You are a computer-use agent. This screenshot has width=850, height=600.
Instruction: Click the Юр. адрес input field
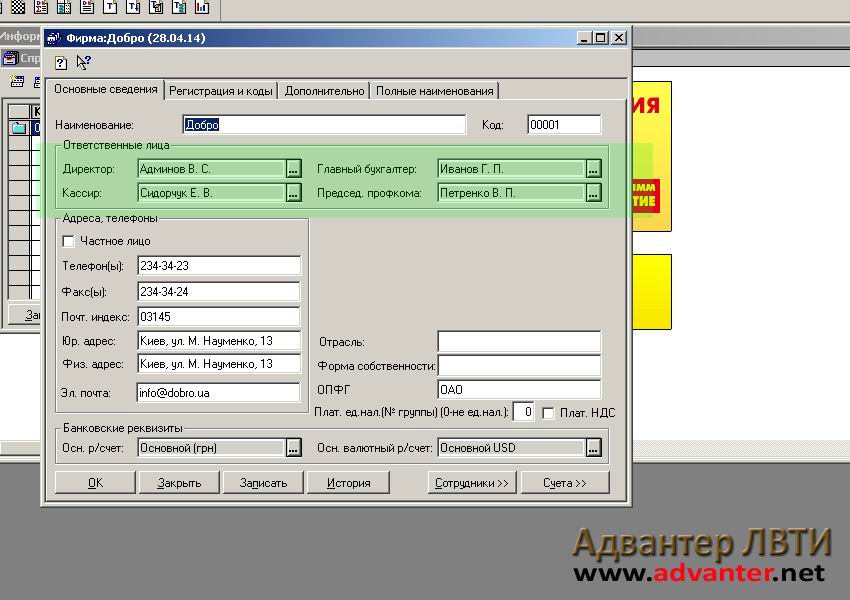pyautogui.click(x=219, y=341)
